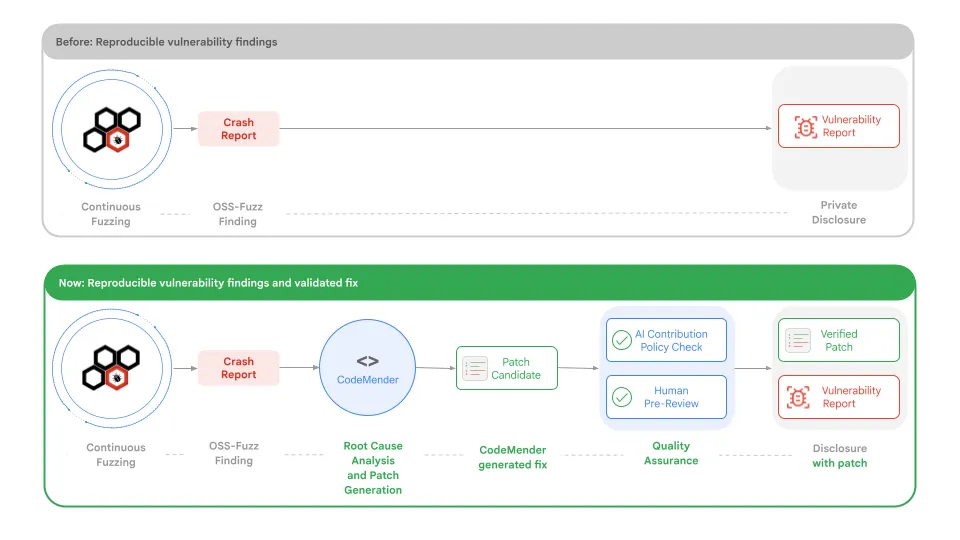Click the bug icon in the Before panel's Vulnerability Report
960x540 pixels.
(806, 127)
